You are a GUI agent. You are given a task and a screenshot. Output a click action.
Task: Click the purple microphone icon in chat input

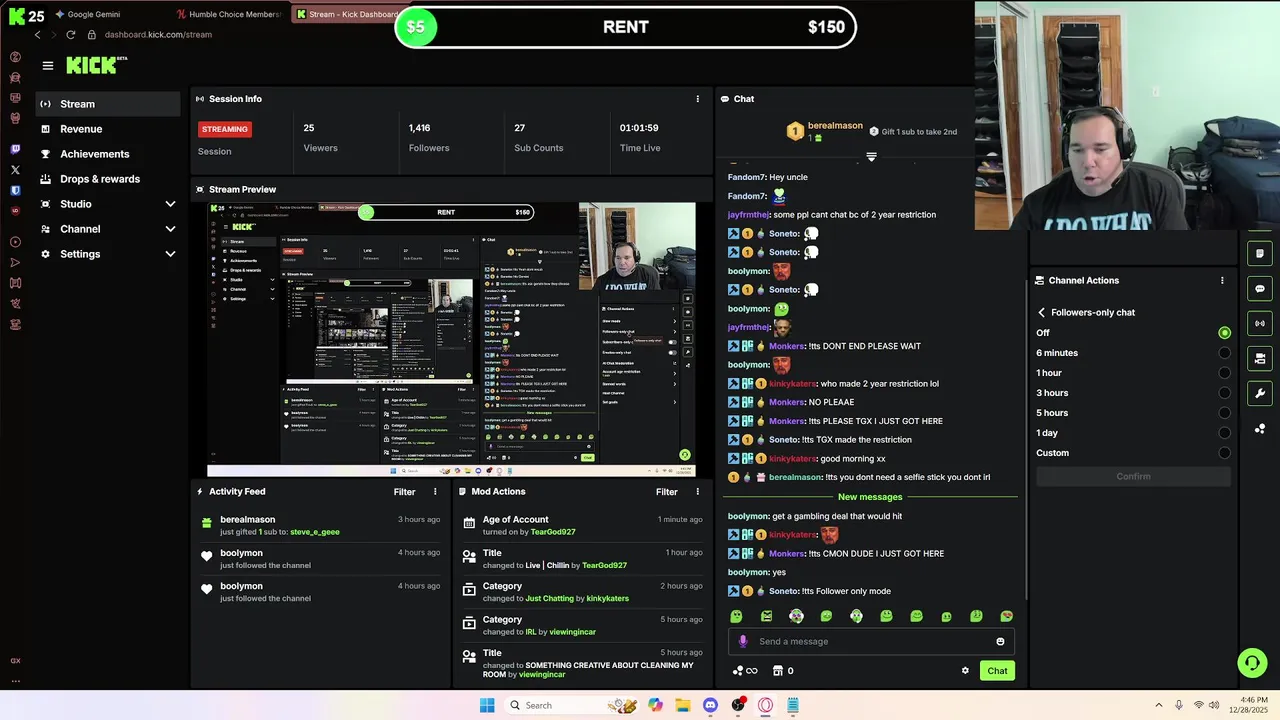tap(742, 642)
